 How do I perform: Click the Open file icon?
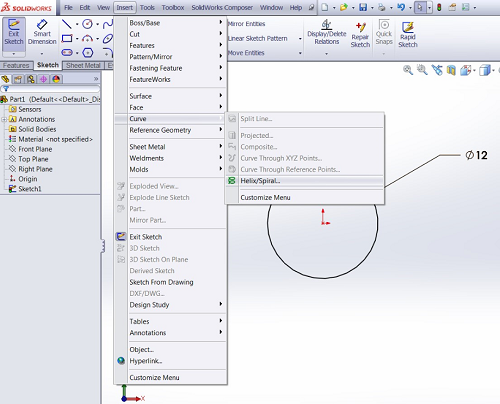[344, 7]
